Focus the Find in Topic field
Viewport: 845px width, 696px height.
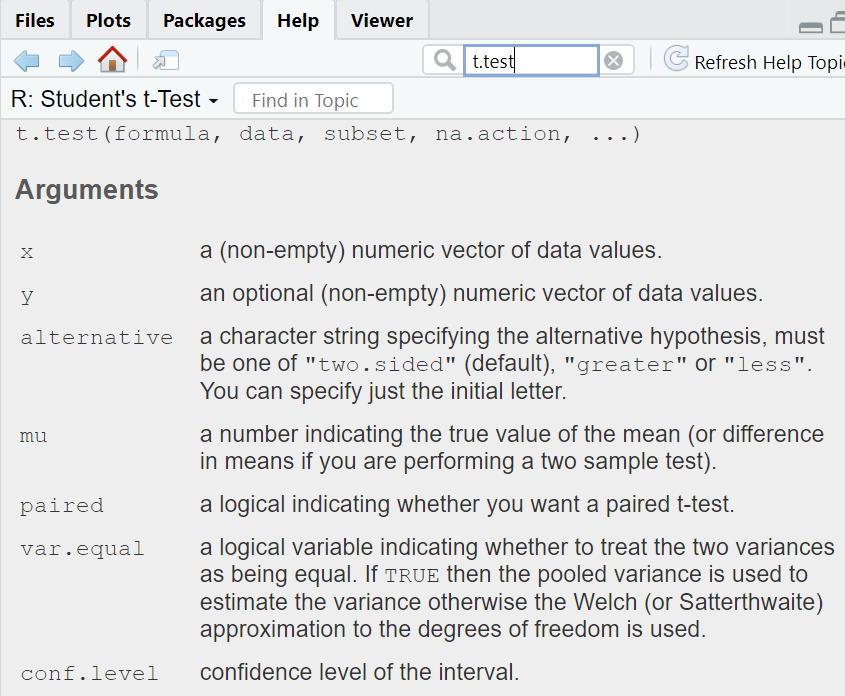pos(313,99)
